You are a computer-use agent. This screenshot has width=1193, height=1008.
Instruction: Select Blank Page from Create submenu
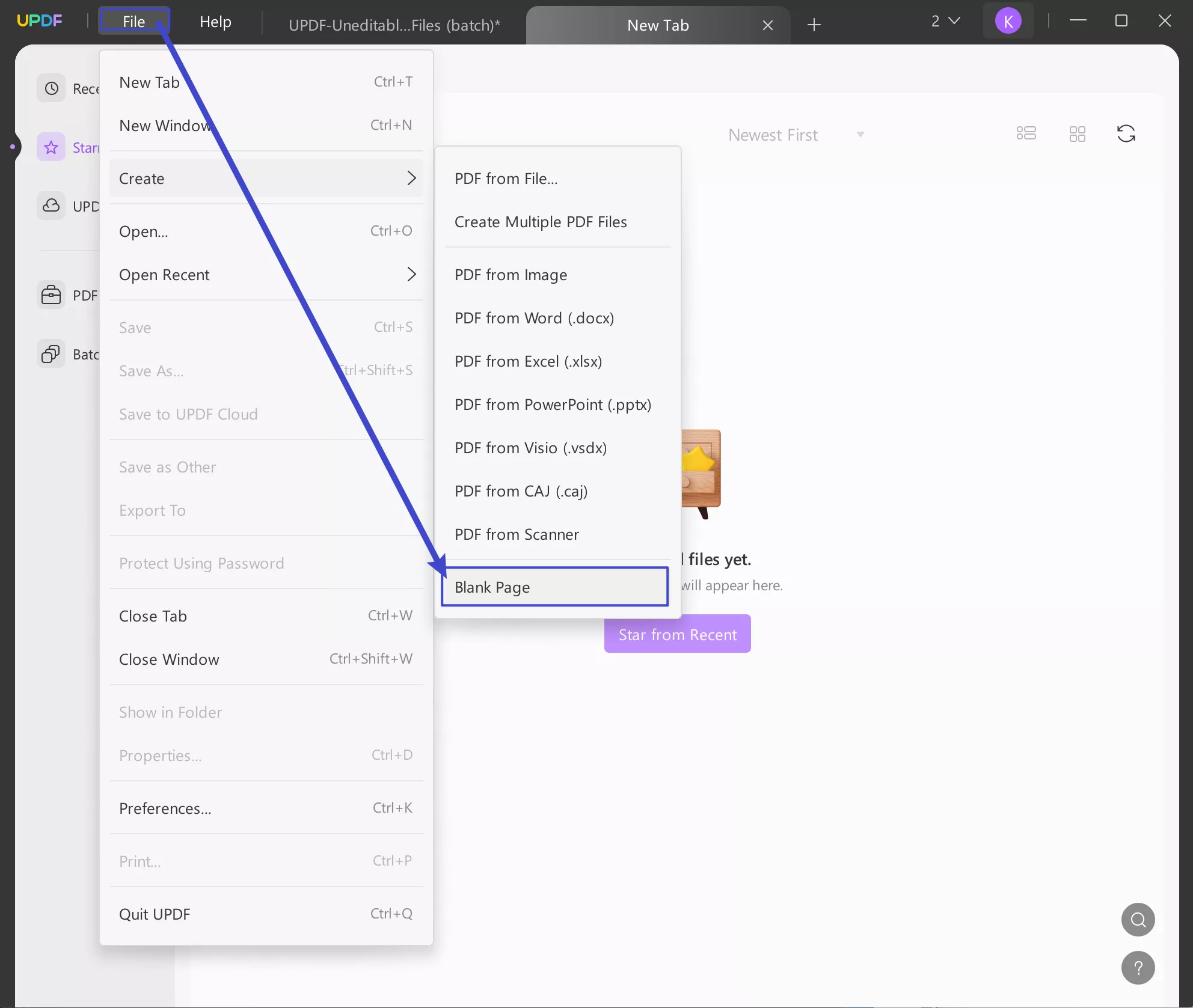554,587
